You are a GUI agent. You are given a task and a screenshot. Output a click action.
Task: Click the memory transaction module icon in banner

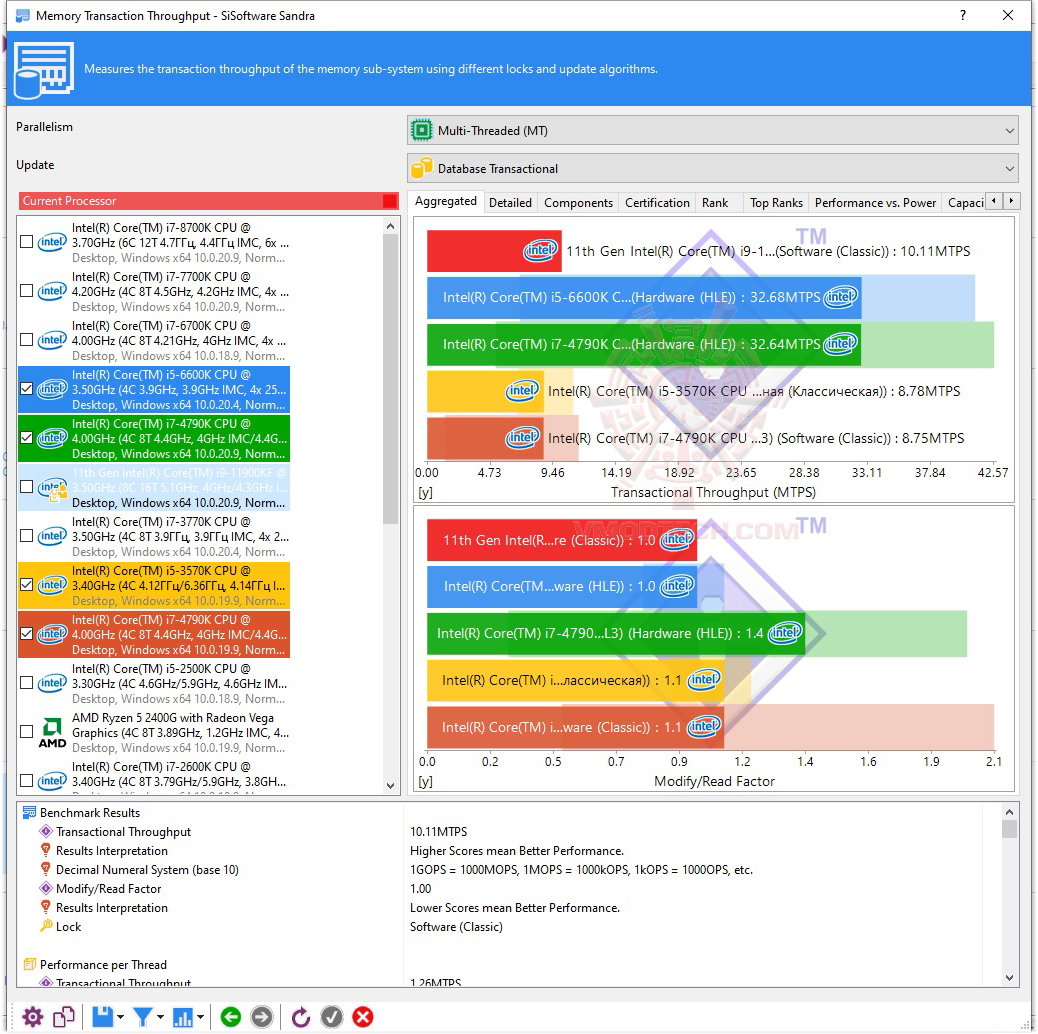[44, 70]
